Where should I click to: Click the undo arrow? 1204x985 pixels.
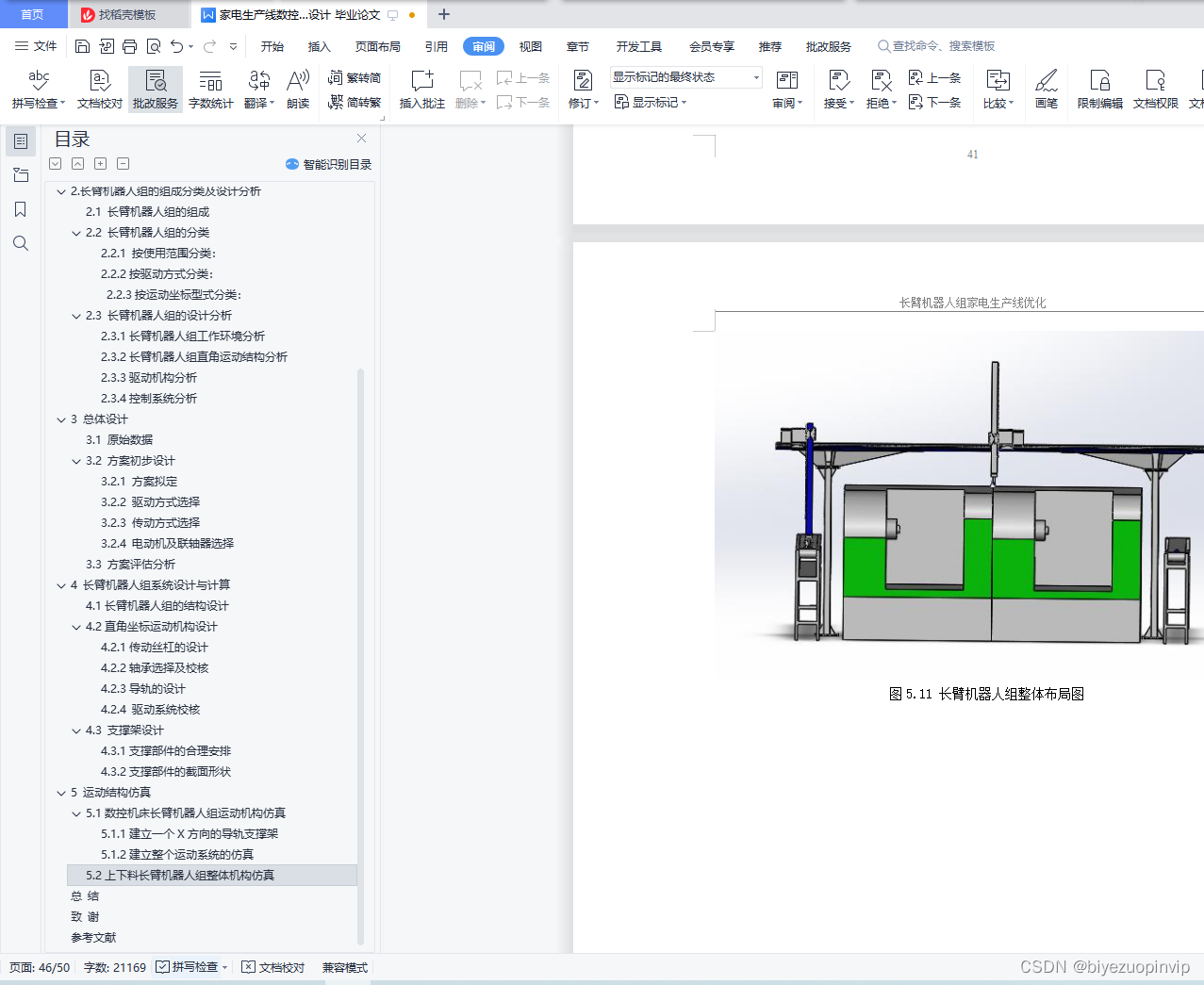(x=176, y=46)
